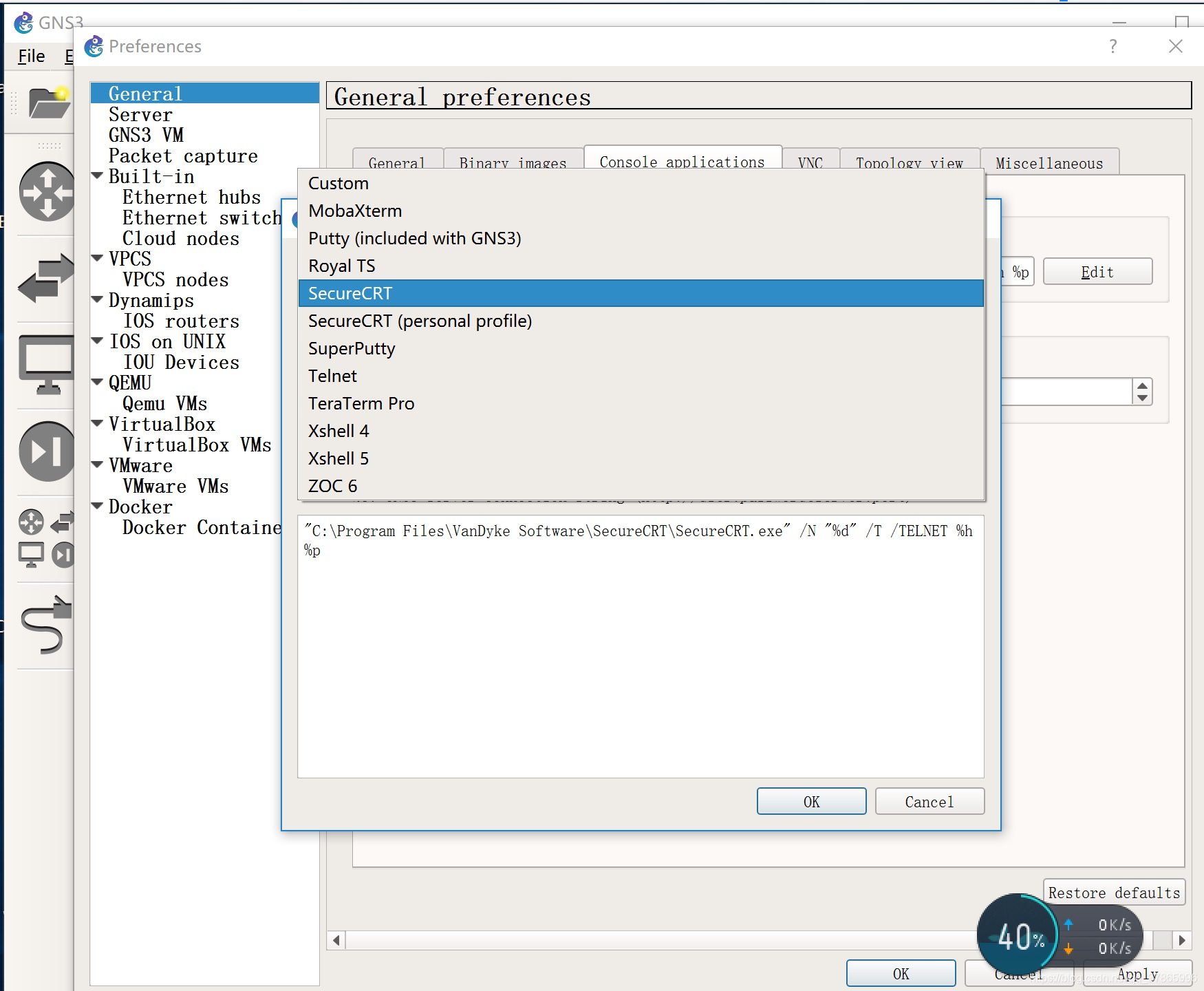
Task: Choose ZOC 6 console application
Action: 641,486
